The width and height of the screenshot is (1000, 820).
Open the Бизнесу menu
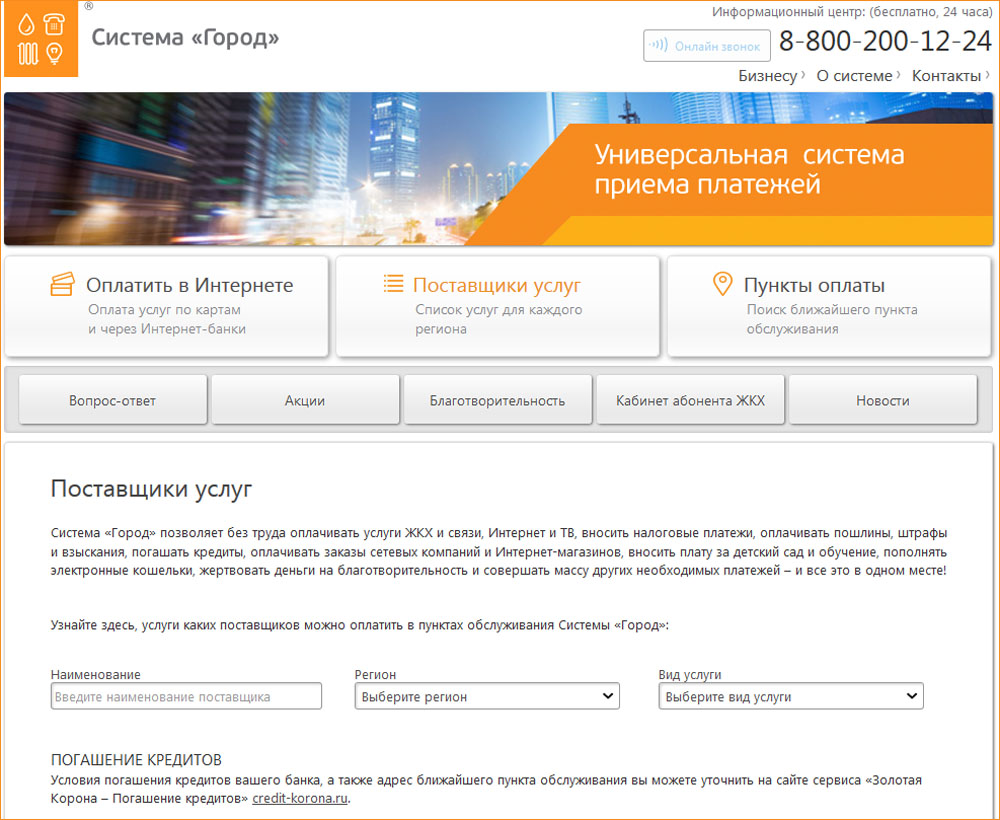(x=768, y=76)
